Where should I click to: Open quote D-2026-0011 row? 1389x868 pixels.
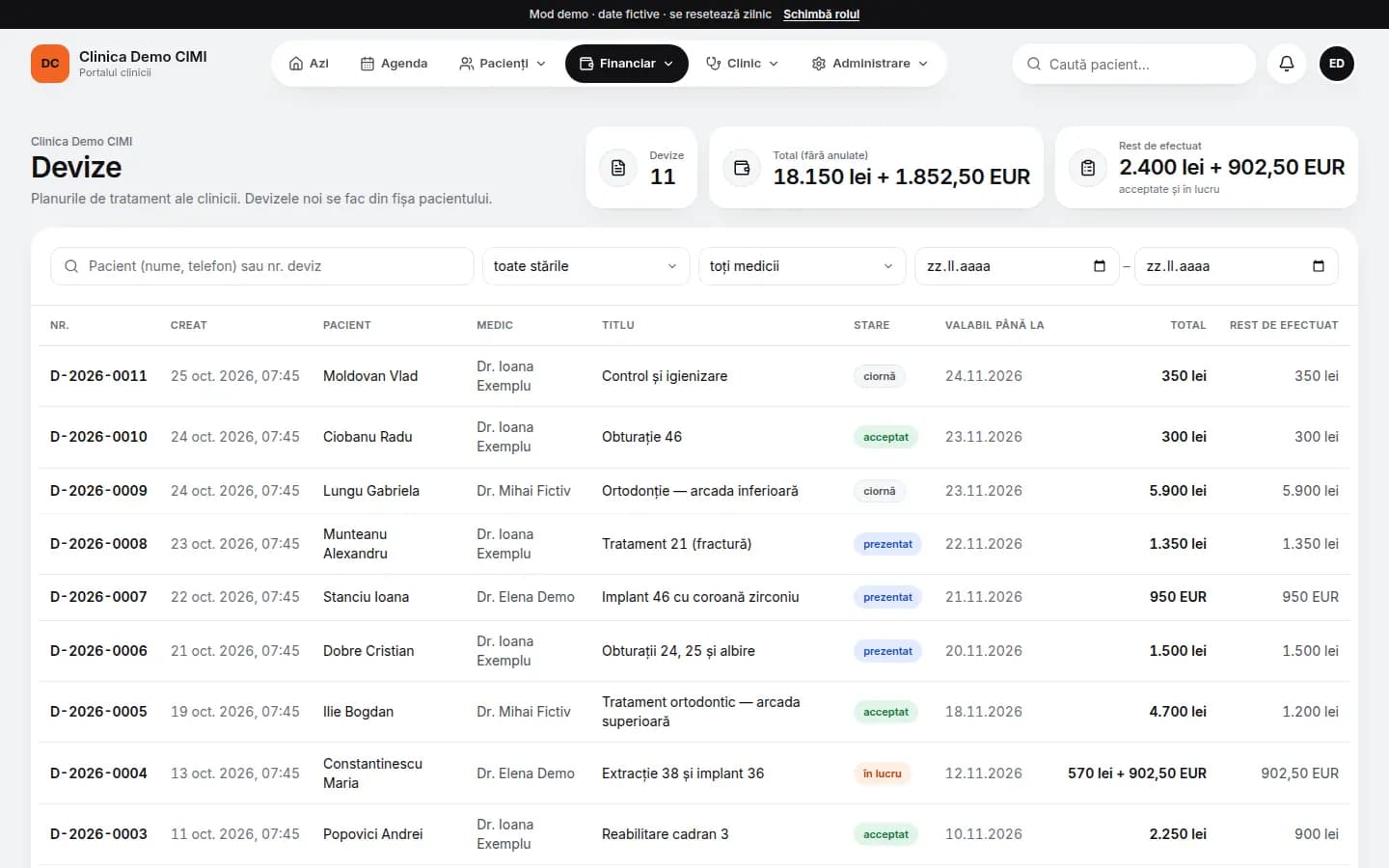point(694,376)
